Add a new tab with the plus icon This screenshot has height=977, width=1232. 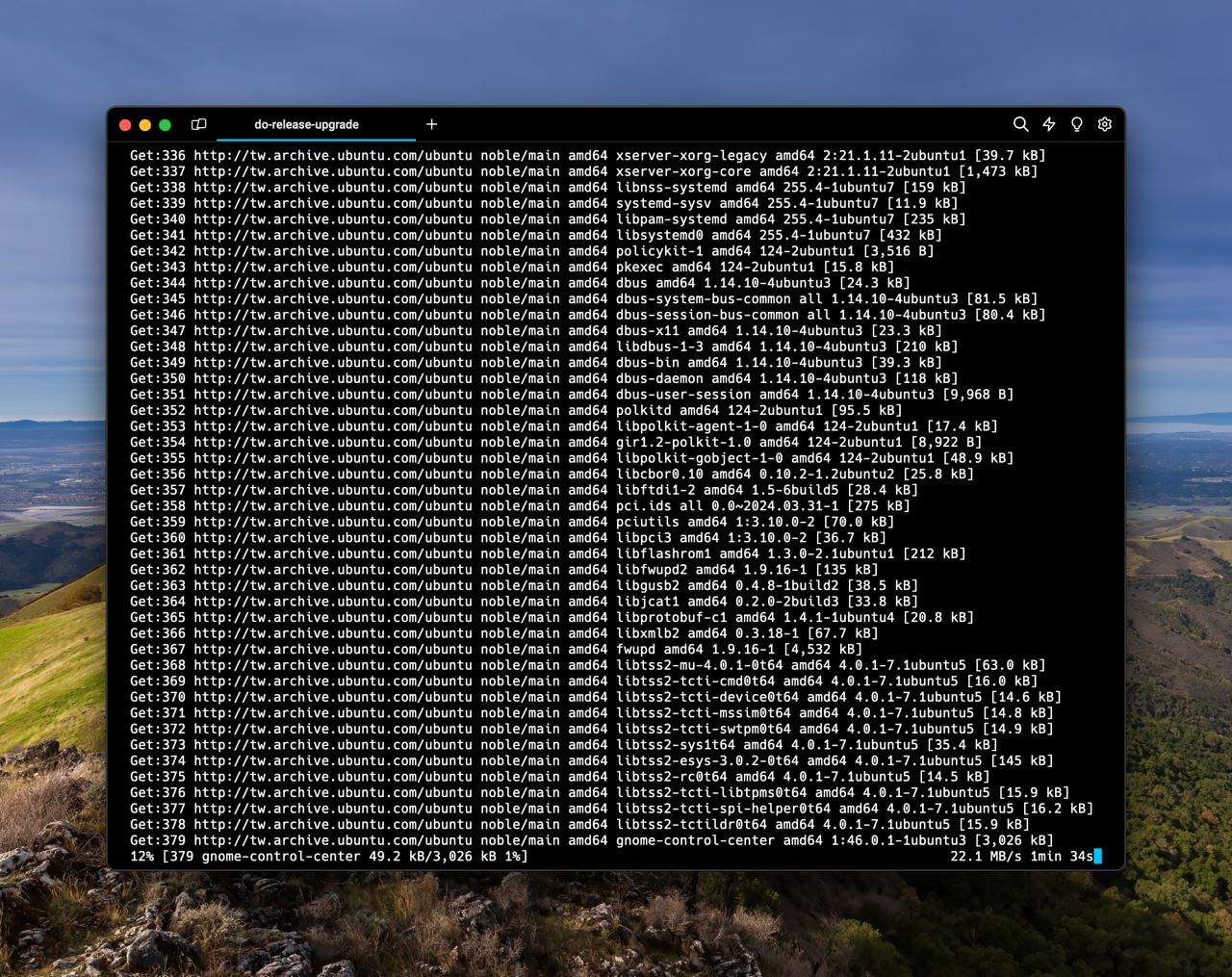(x=431, y=124)
